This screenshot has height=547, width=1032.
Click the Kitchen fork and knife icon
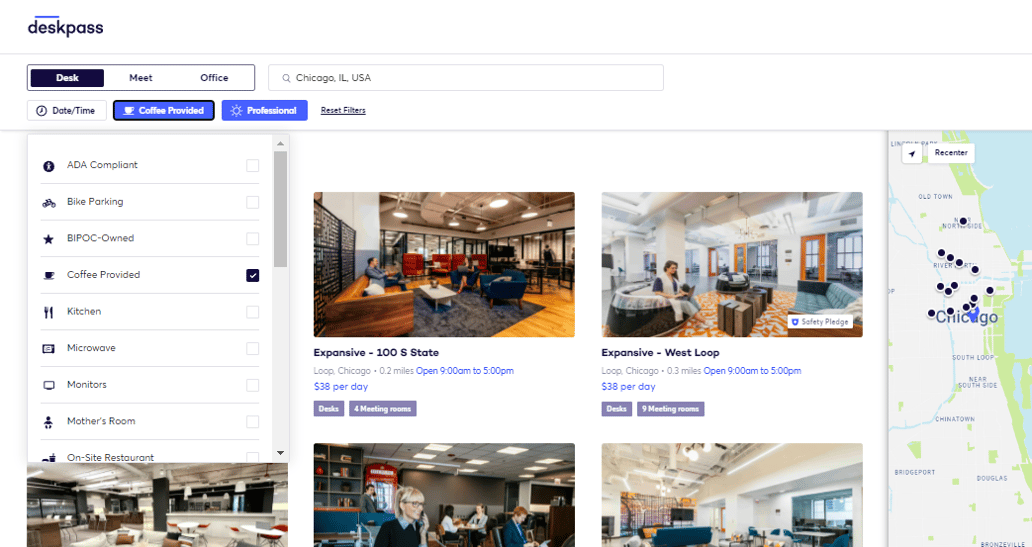pos(49,313)
